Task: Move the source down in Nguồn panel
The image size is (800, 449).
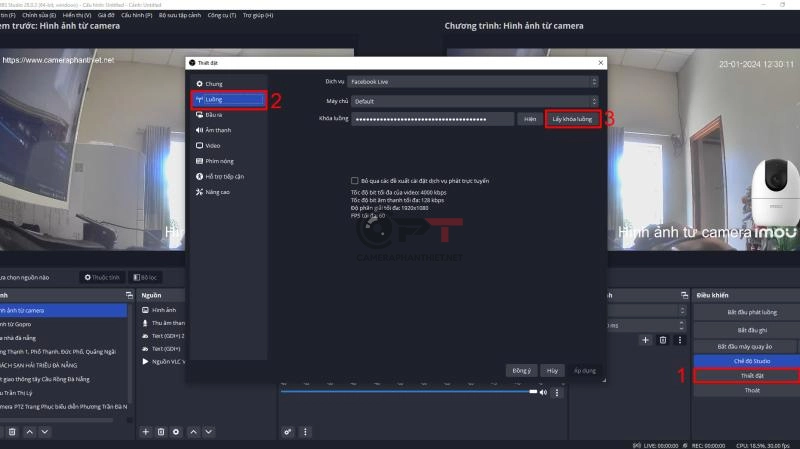Action: (209, 432)
